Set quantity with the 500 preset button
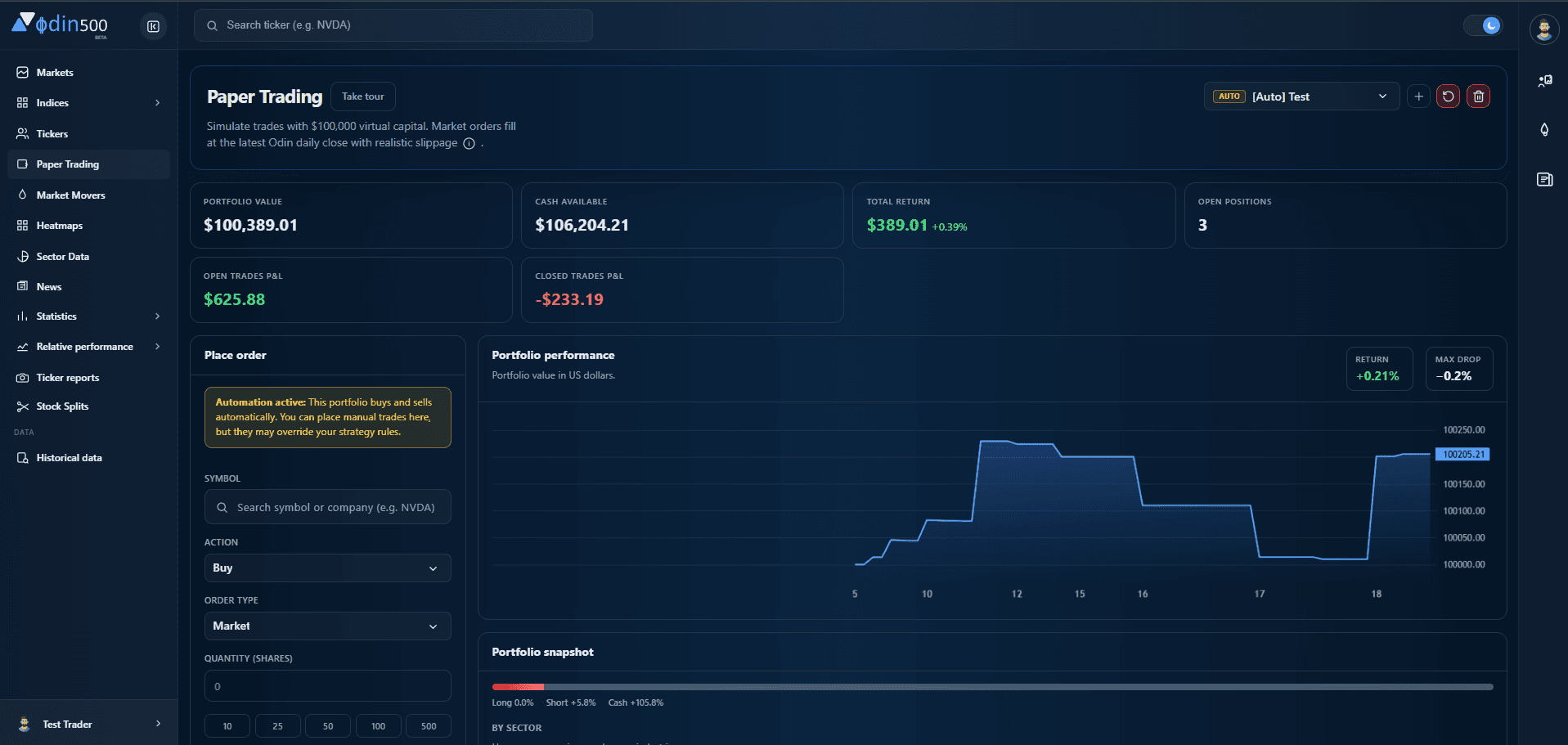The image size is (1568, 745). click(x=429, y=726)
